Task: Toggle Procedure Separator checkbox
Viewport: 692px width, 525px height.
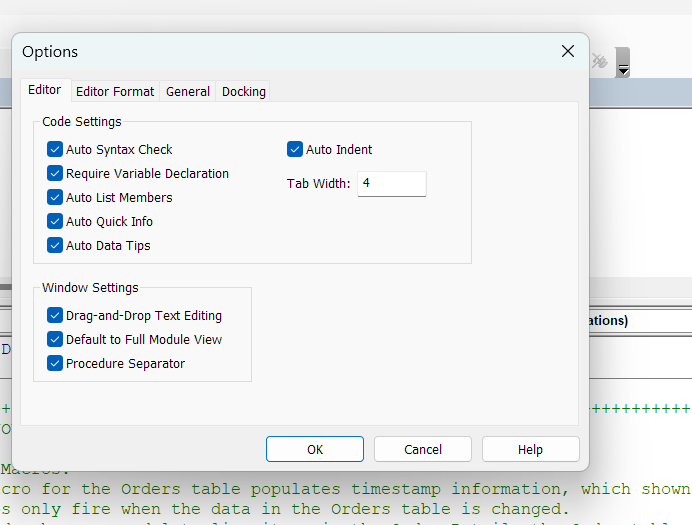Action: tap(55, 364)
